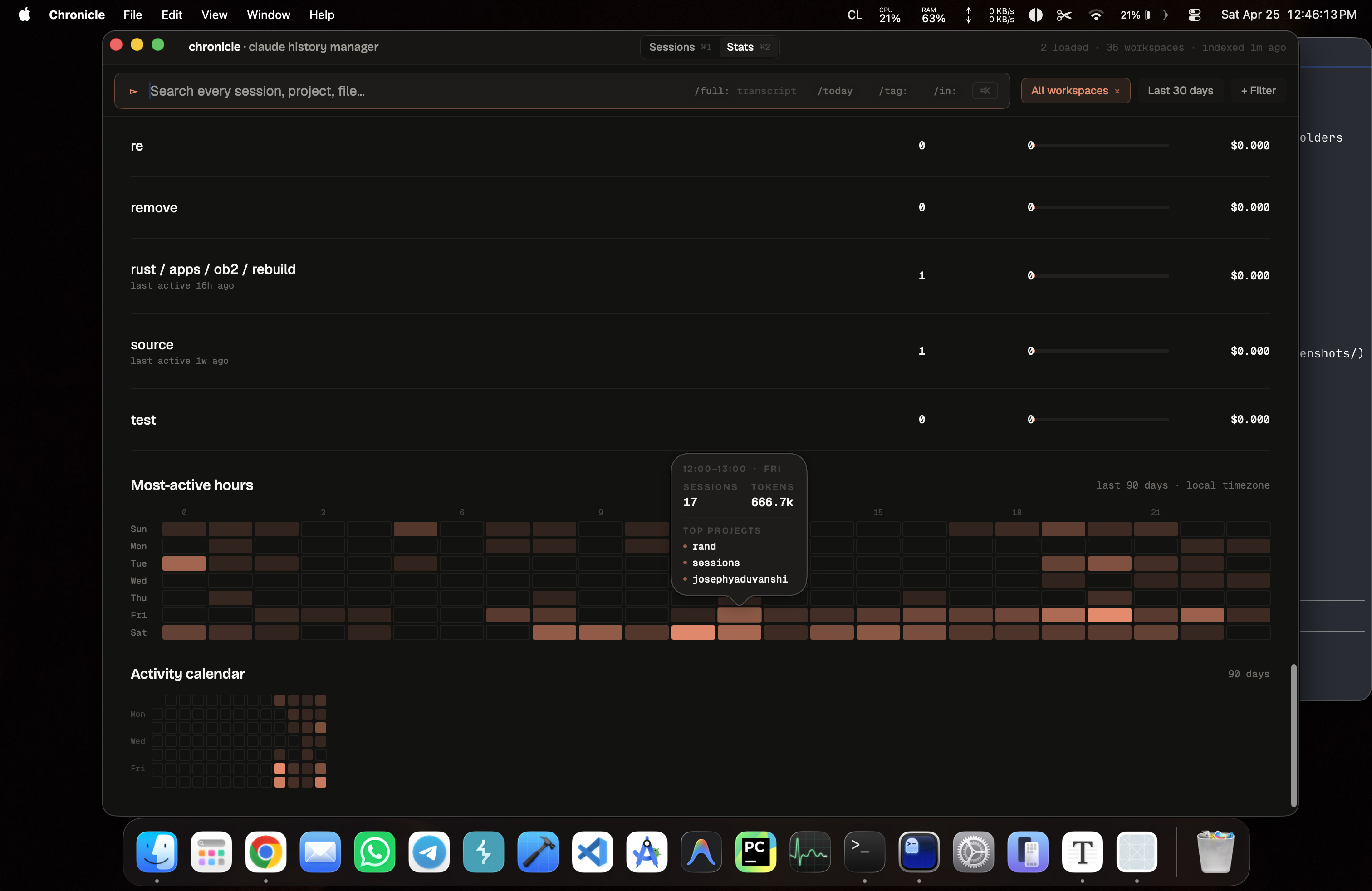Viewport: 1372px width, 891px height.
Task: Click the menu bar date and time
Action: click(1289, 15)
